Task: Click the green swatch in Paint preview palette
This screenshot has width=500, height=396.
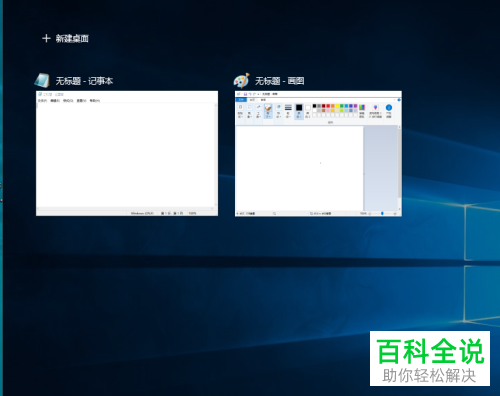Action: pyautogui.click(x=342, y=106)
